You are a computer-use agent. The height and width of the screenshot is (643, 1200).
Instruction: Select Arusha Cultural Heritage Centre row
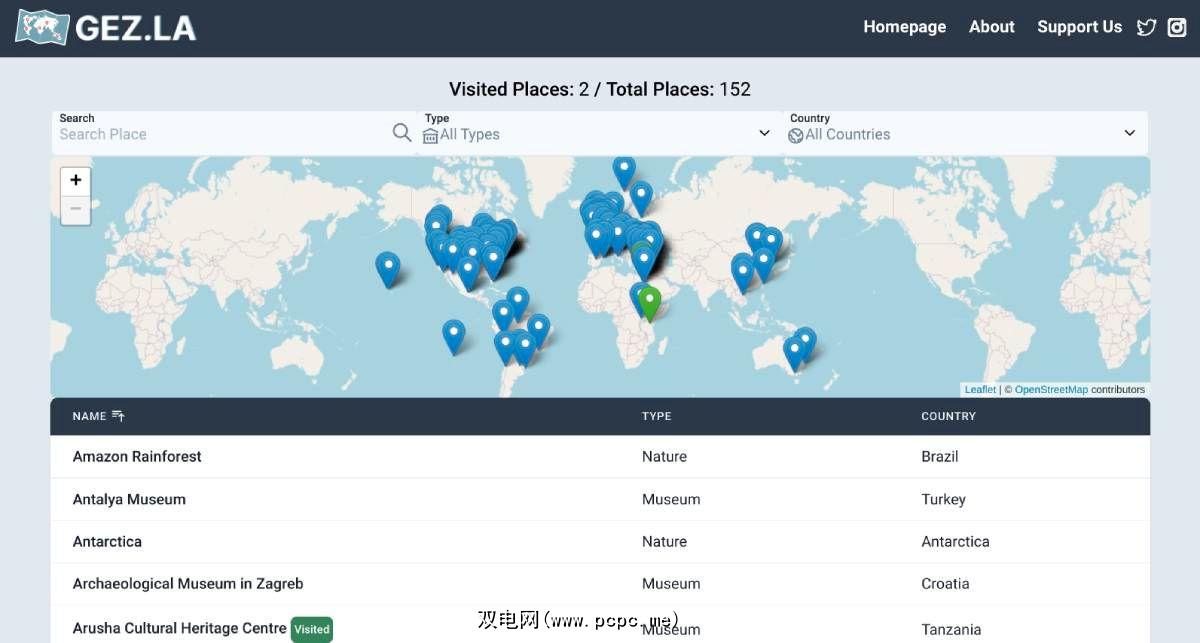click(600, 626)
